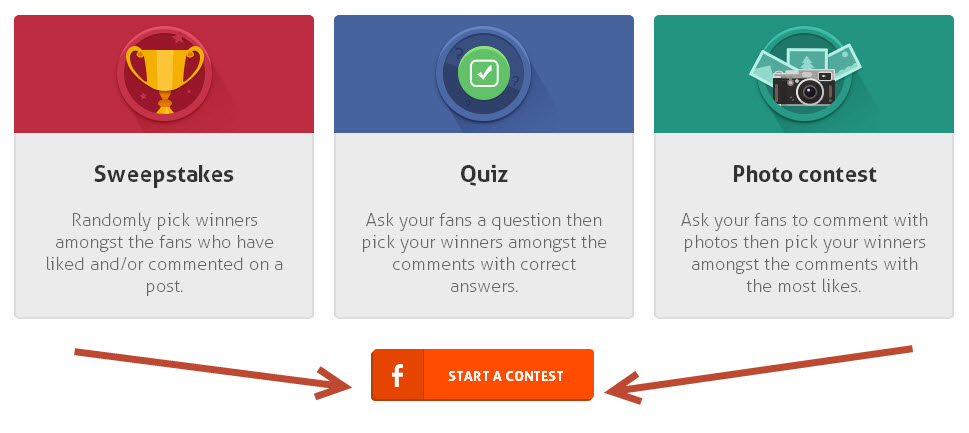Click the red circle around the trophy
This screenshot has height=433, width=969.
(x=164, y=74)
